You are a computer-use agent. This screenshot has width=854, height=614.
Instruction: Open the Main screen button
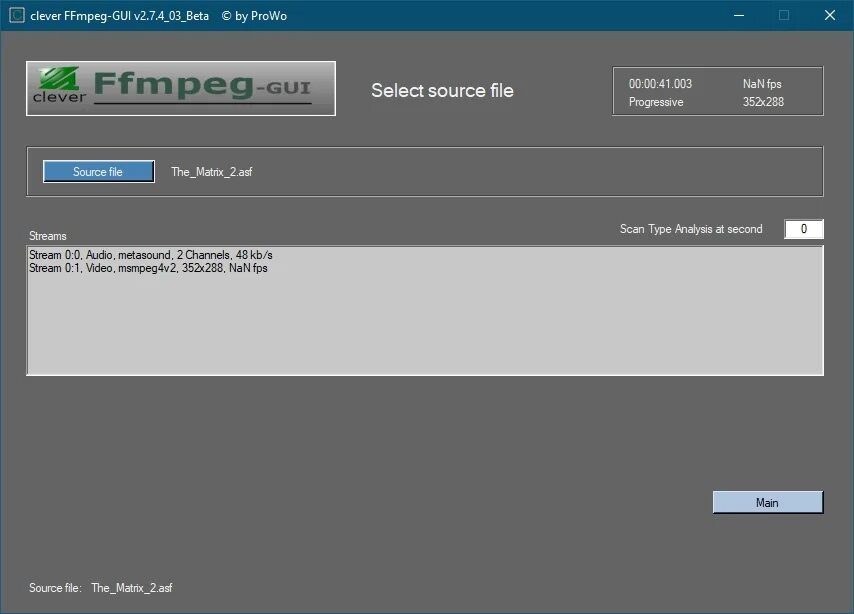tap(768, 502)
